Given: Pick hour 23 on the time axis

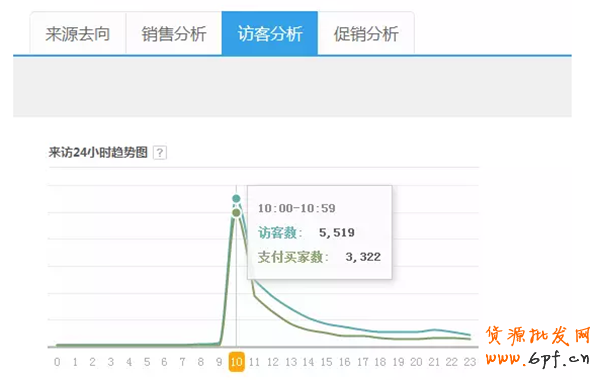Looking at the screenshot, I should click(470, 362).
